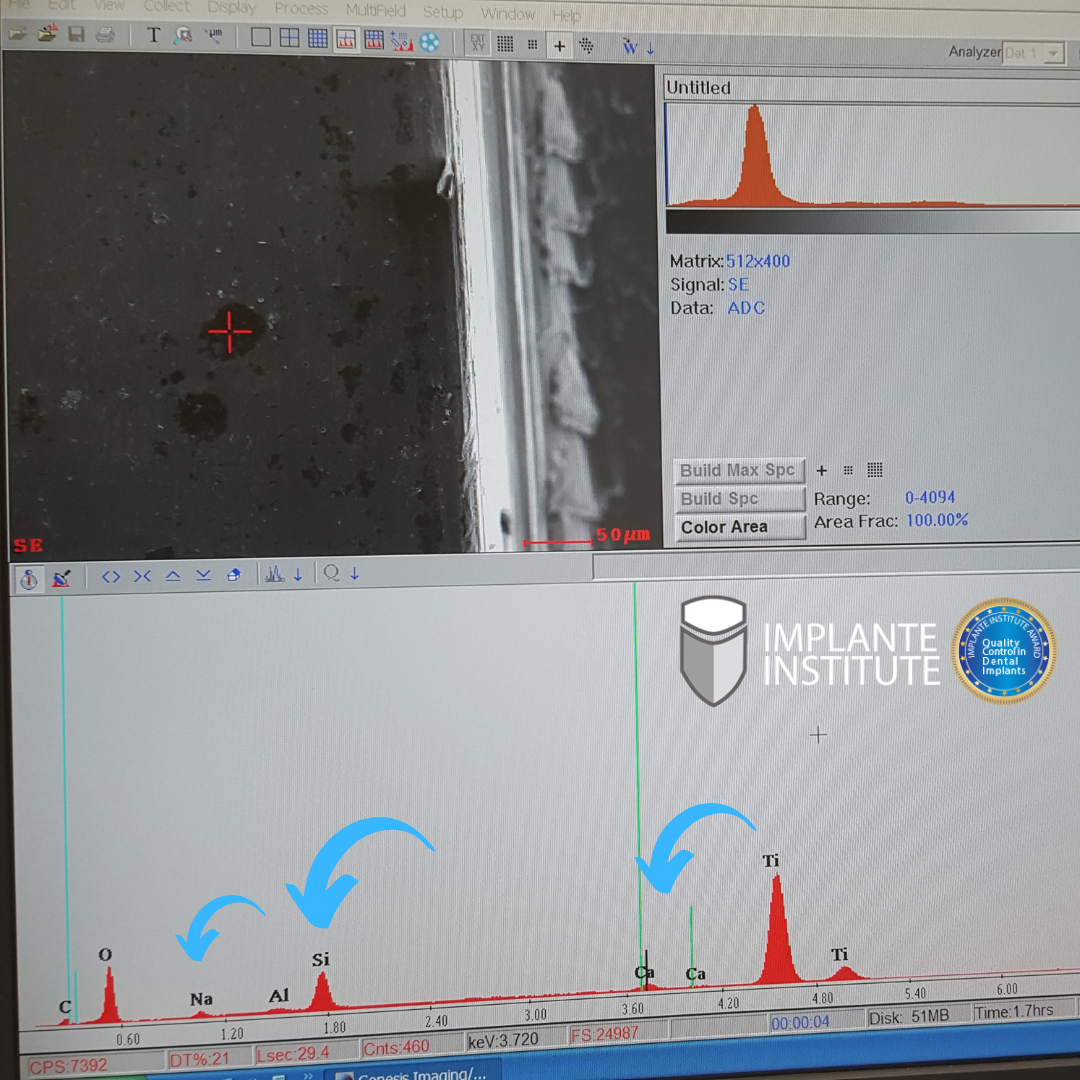Select the four-quadrant layout icon
1080x1080 pixels.
click(289, 38)
